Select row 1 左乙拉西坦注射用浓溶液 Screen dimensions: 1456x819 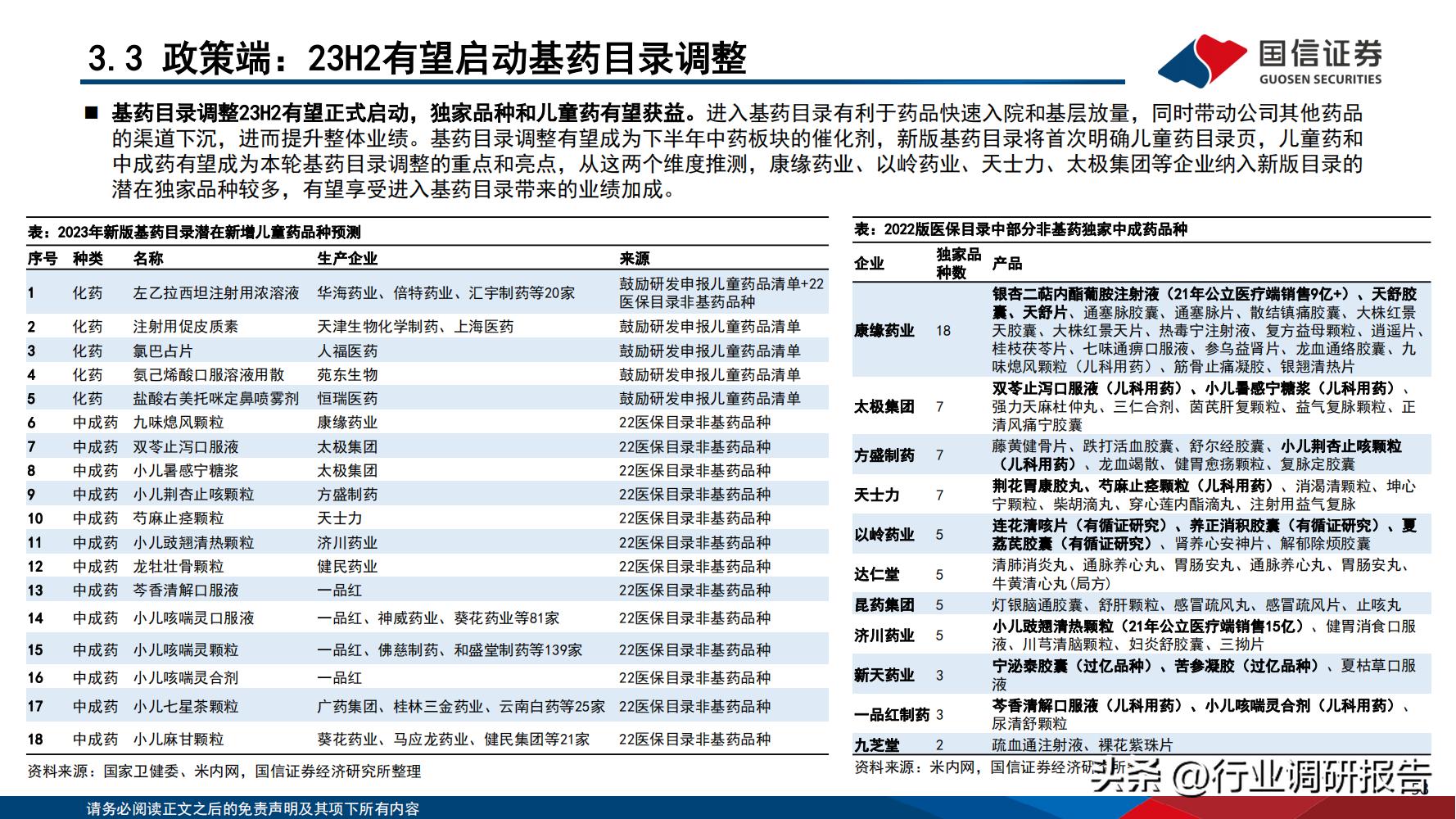point(217,292)
